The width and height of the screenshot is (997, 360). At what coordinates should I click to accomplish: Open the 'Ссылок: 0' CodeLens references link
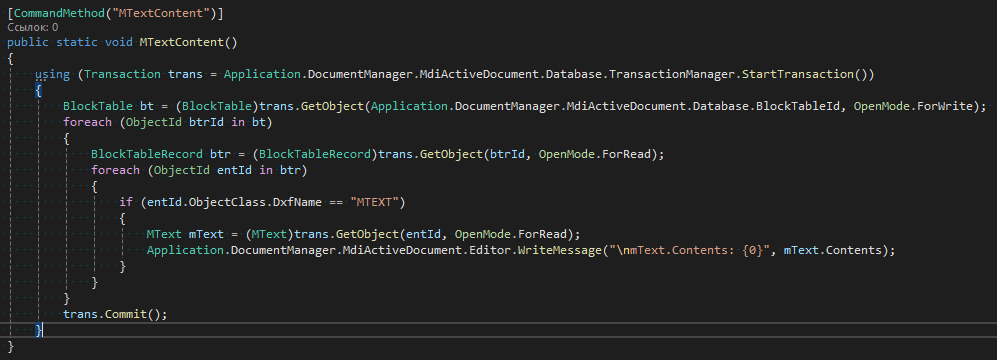click(x=33, y=27)
